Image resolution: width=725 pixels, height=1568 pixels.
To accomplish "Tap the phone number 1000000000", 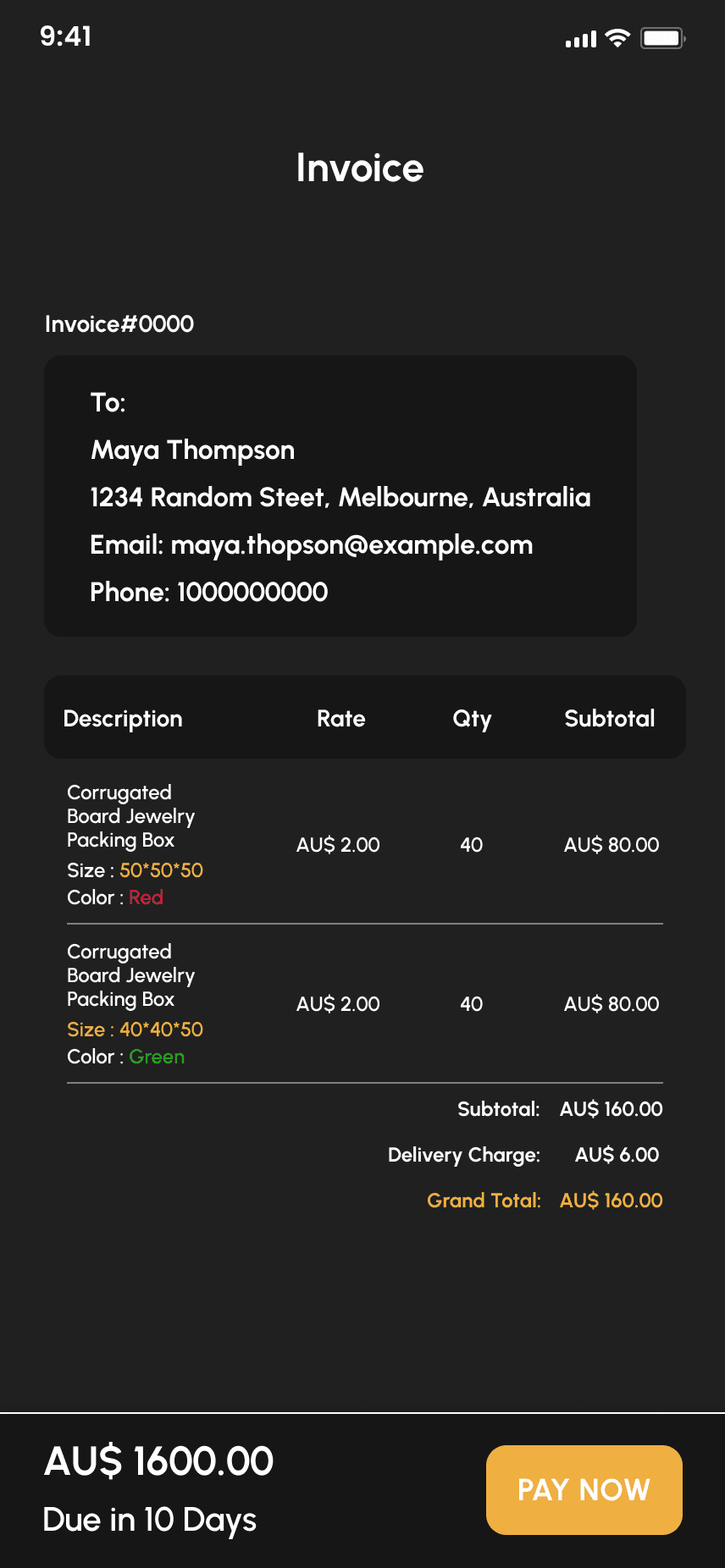I will 252,592.
